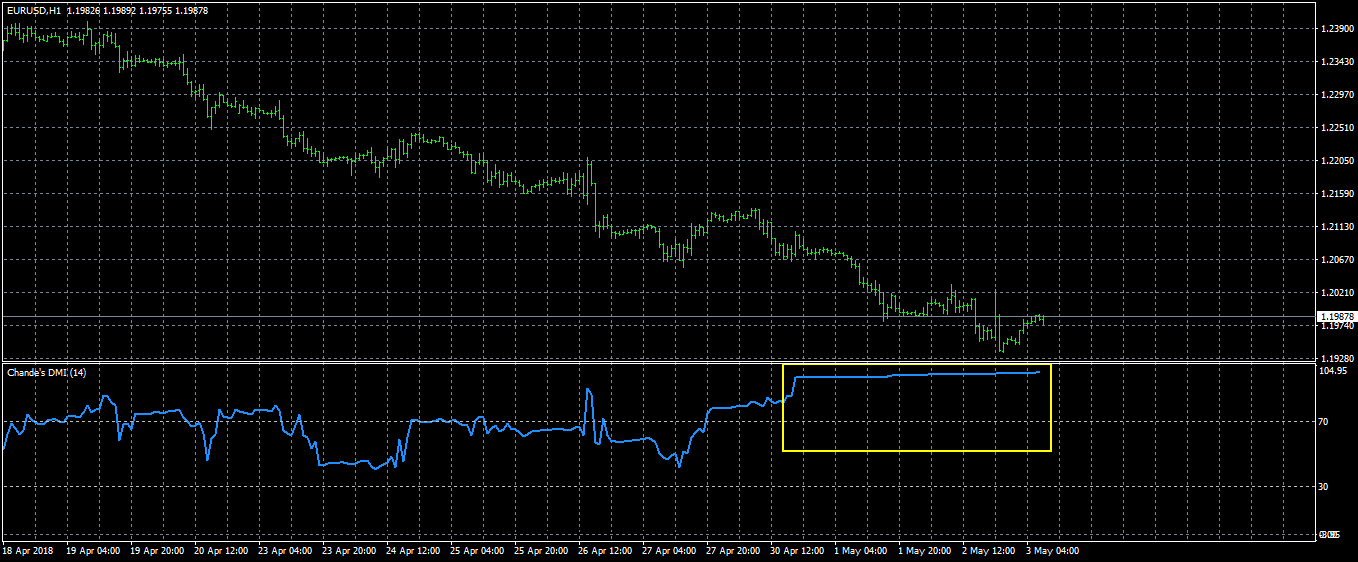
Task: Click the 70 level on indicator scale
Action: pyautogui.click(x=1325, y=422)
